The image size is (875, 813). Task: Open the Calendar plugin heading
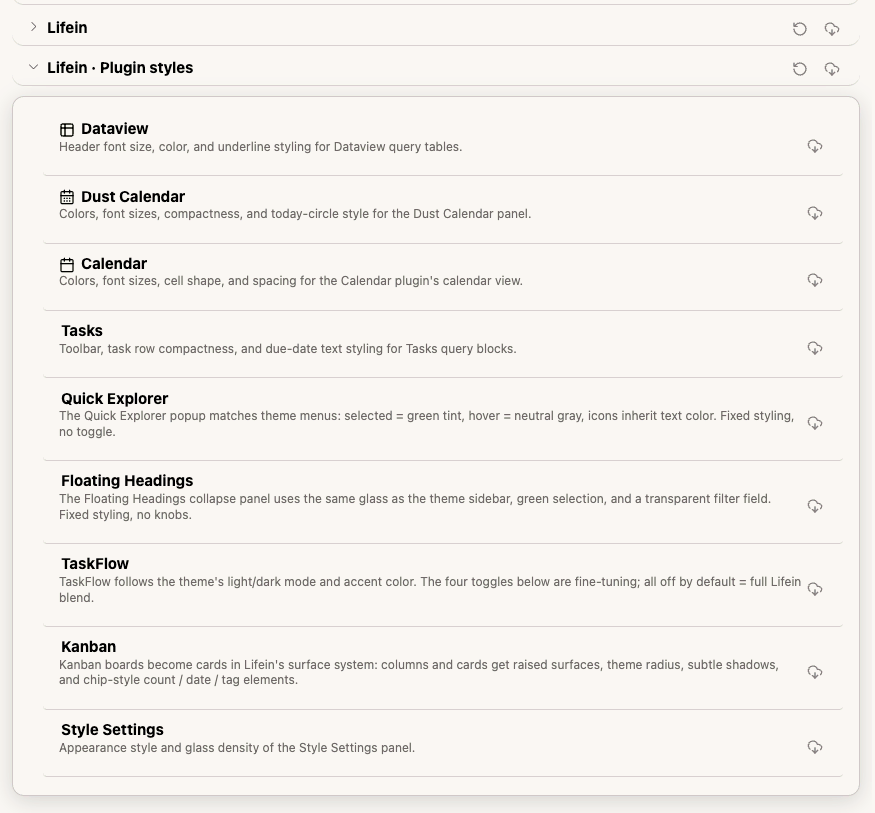114,263
